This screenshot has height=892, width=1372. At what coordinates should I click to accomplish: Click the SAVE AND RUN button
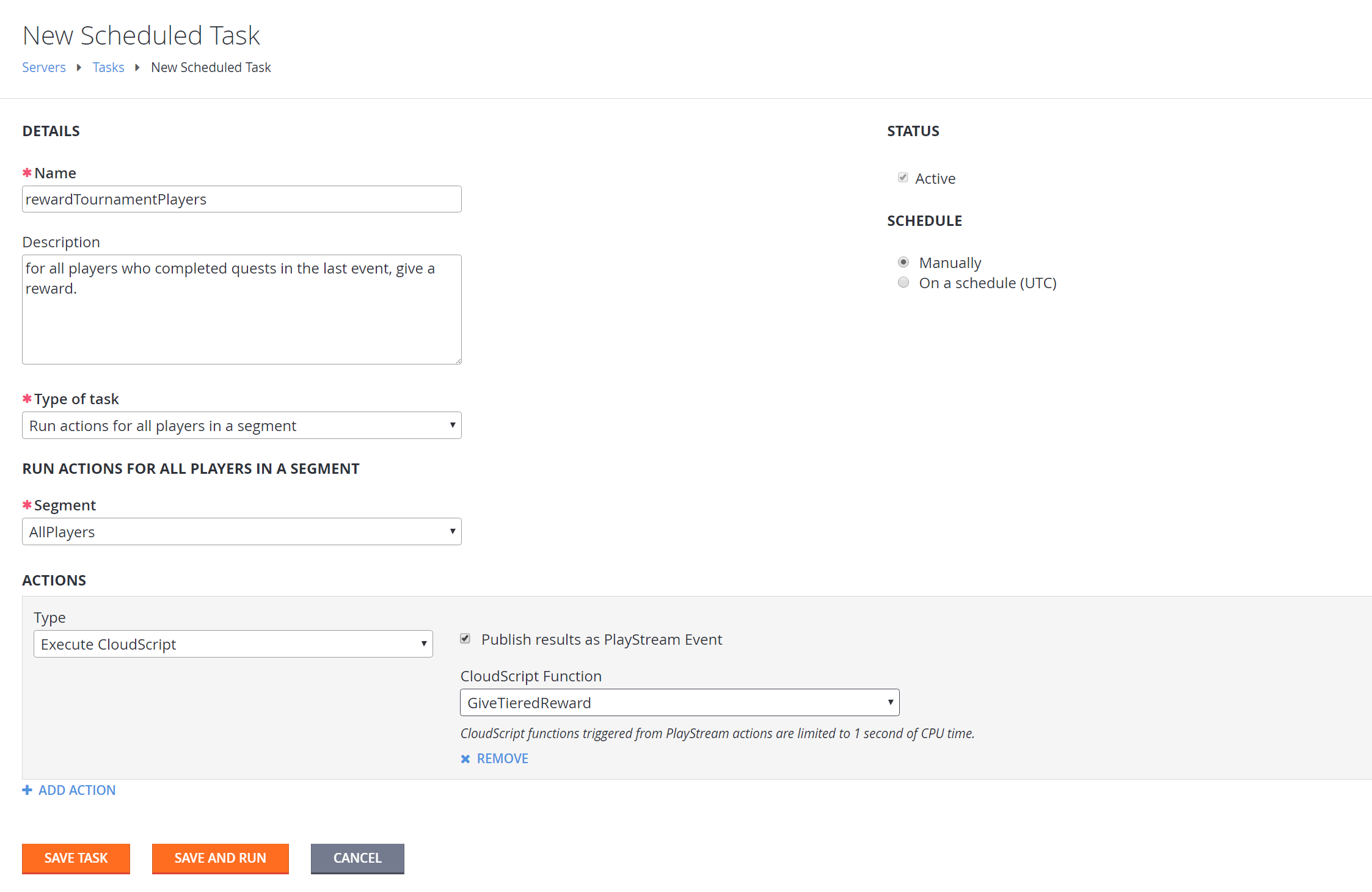coord(220,858)
